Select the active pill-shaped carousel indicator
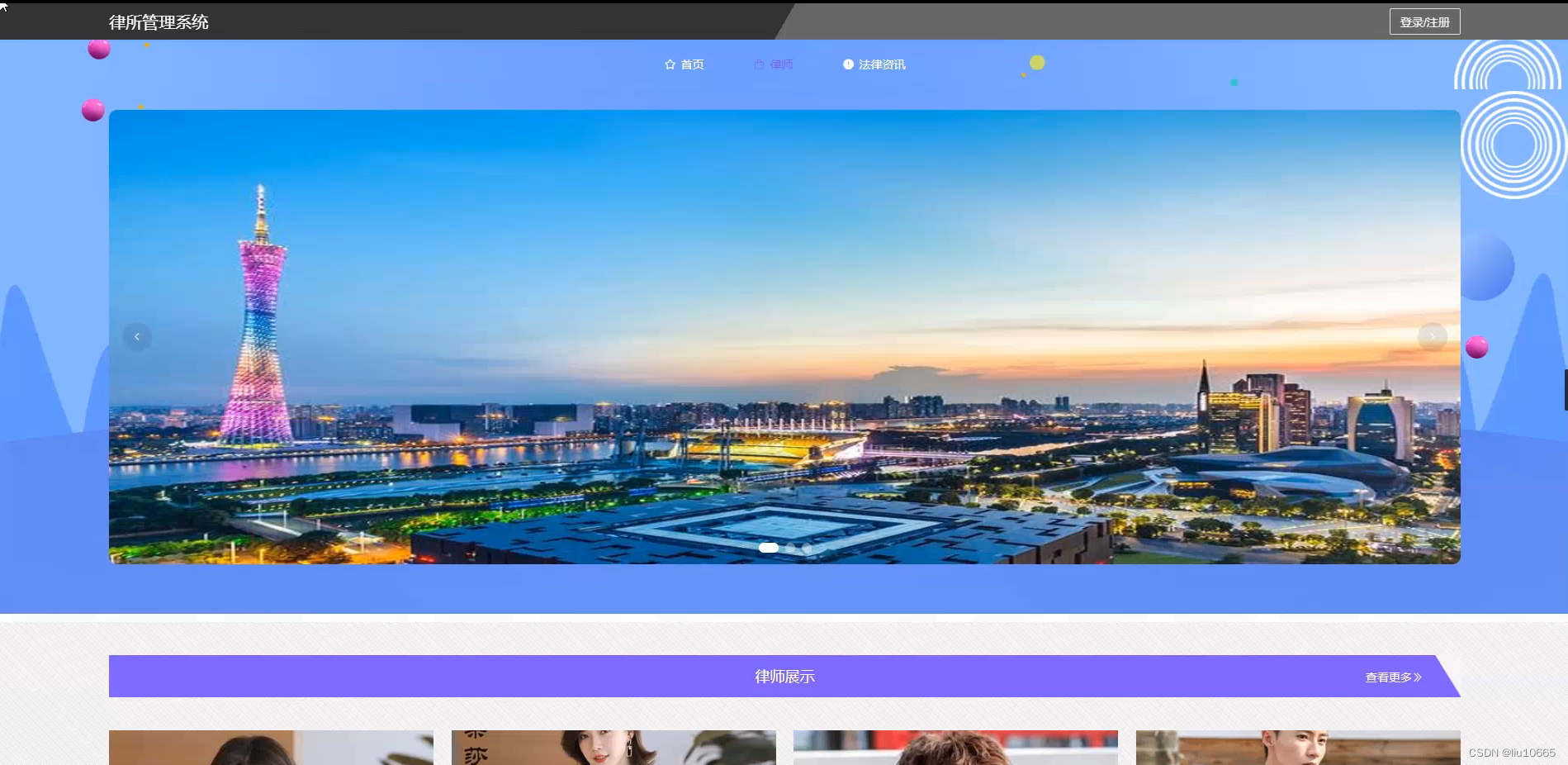 tap(769, 548)
